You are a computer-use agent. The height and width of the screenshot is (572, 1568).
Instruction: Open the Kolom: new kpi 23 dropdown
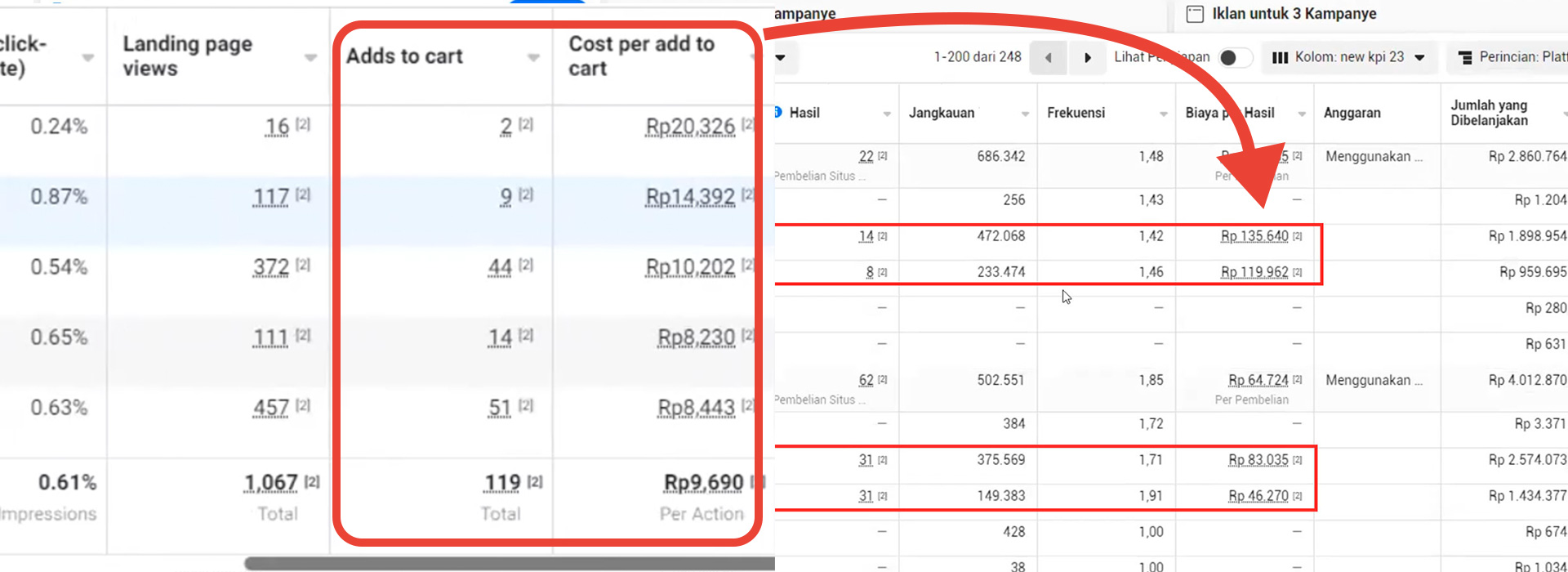click(1419, 57)
